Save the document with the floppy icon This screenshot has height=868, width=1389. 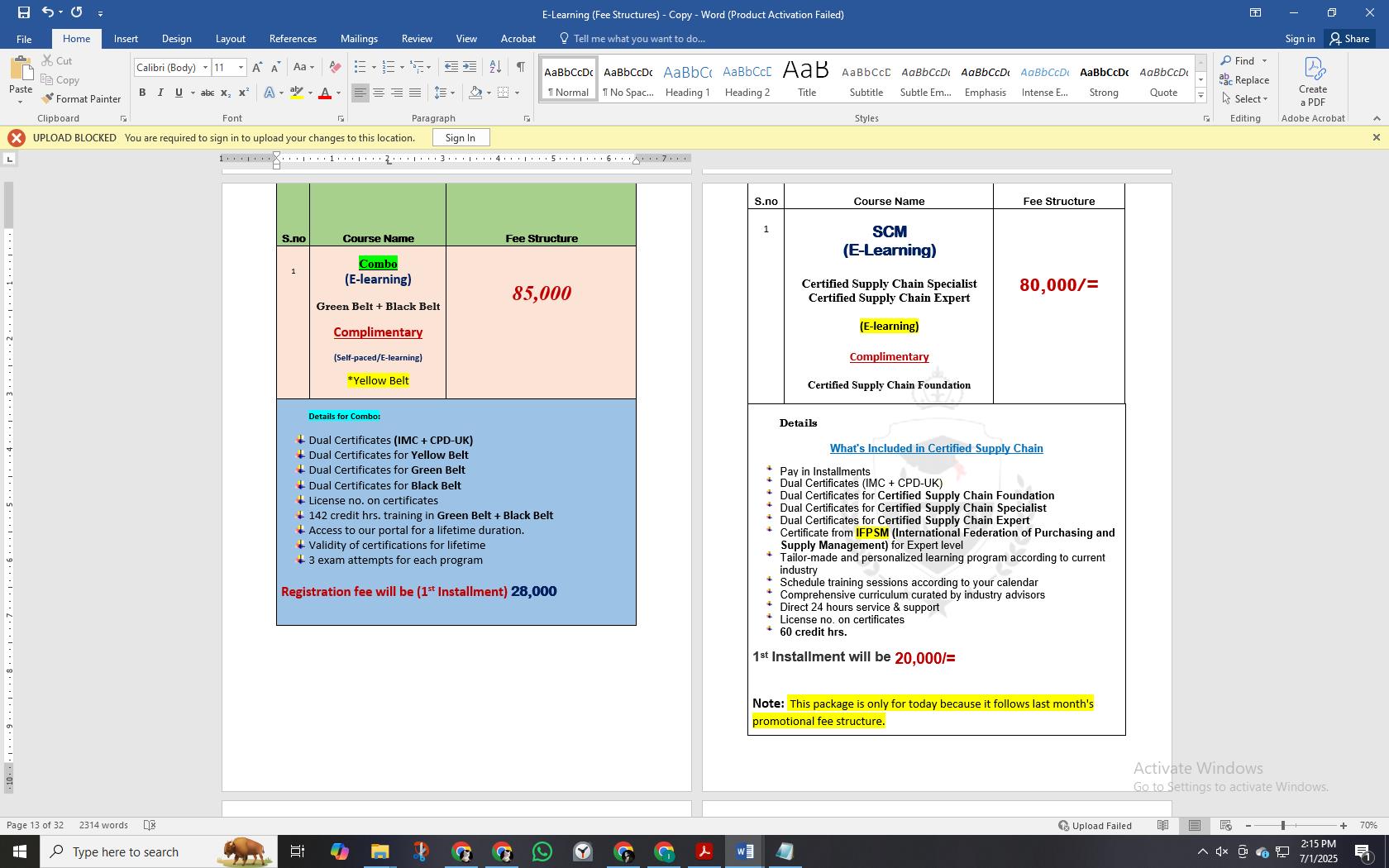(x=23, y=12)
